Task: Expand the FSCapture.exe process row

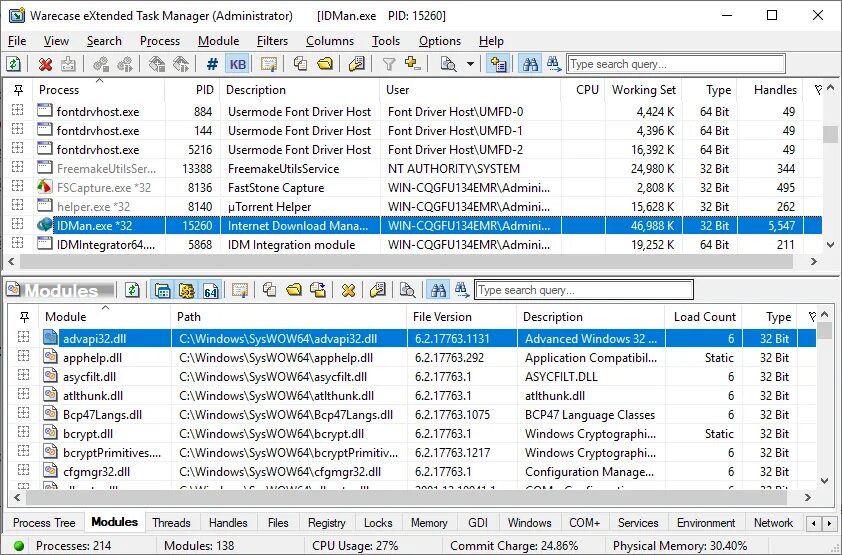Action: pyautogui.click(x=18, y=187)
